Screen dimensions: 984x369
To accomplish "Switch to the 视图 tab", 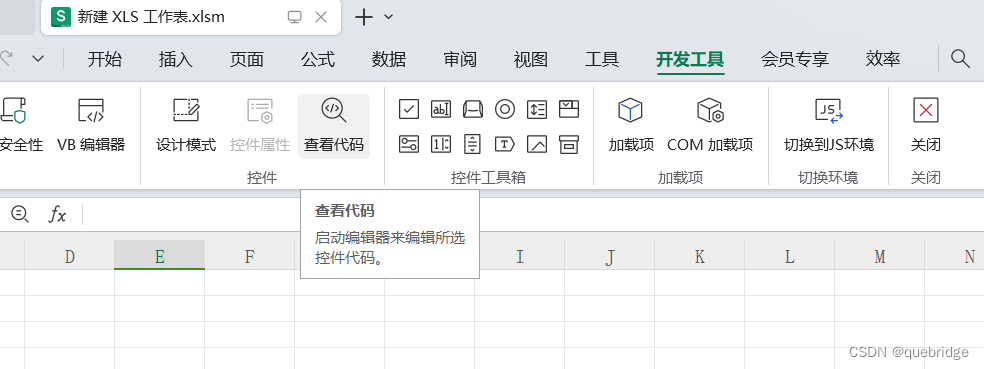I will [x=531, y=60].
